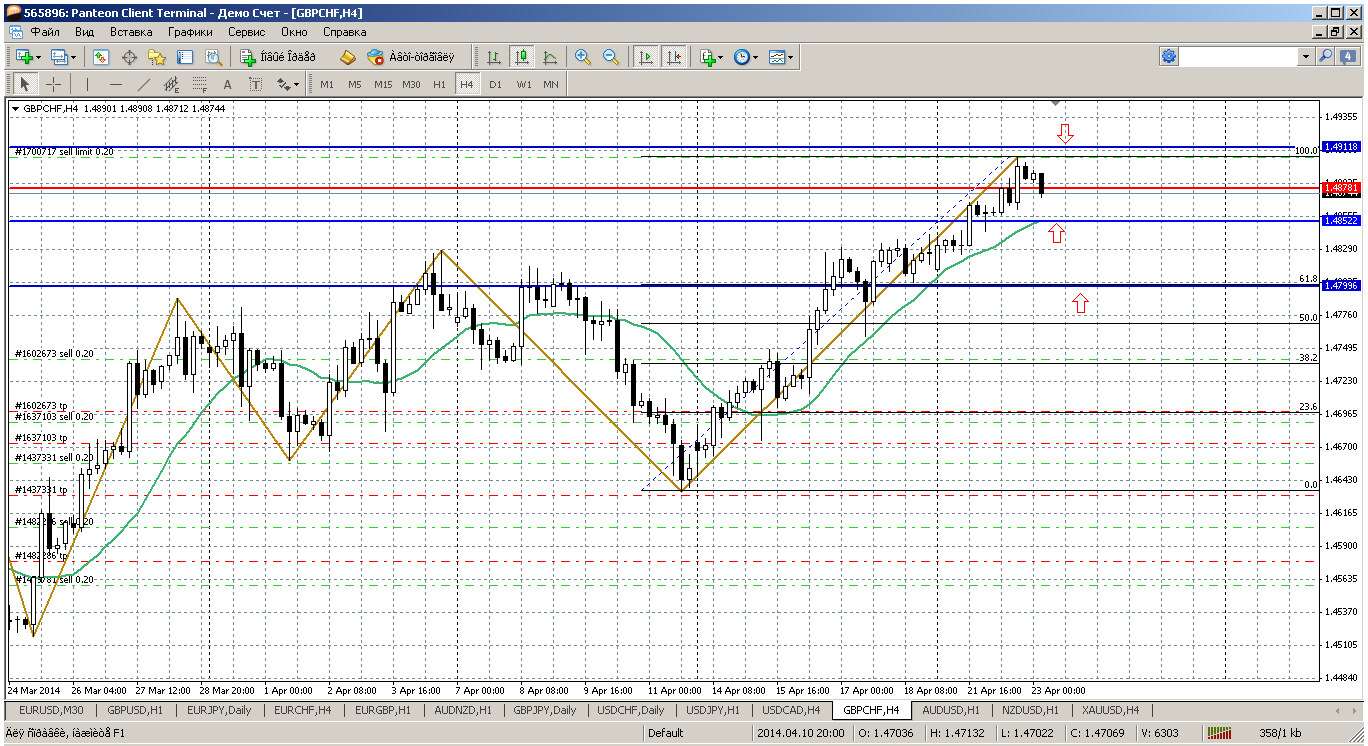Switch chart to bar chart mode
This screenshot has height=746, width=1368.
point(494,57)
